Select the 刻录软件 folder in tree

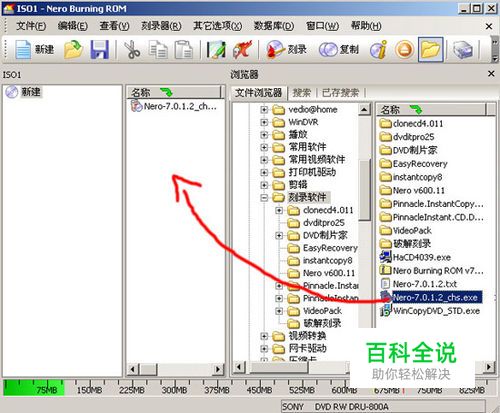(307, 197)
